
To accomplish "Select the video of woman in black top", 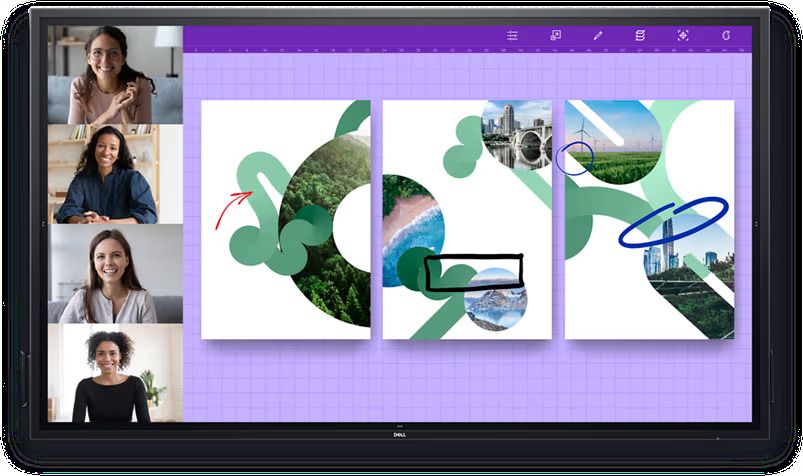I will coord(115,373).
